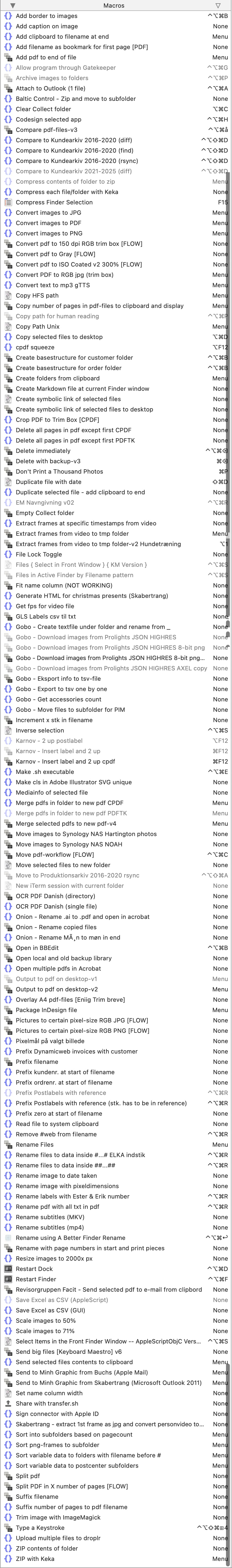The image size is (232, 1568).
Task: Click the icon beside Add border to images
Action: pyautogui.click(x=8, y=16)
